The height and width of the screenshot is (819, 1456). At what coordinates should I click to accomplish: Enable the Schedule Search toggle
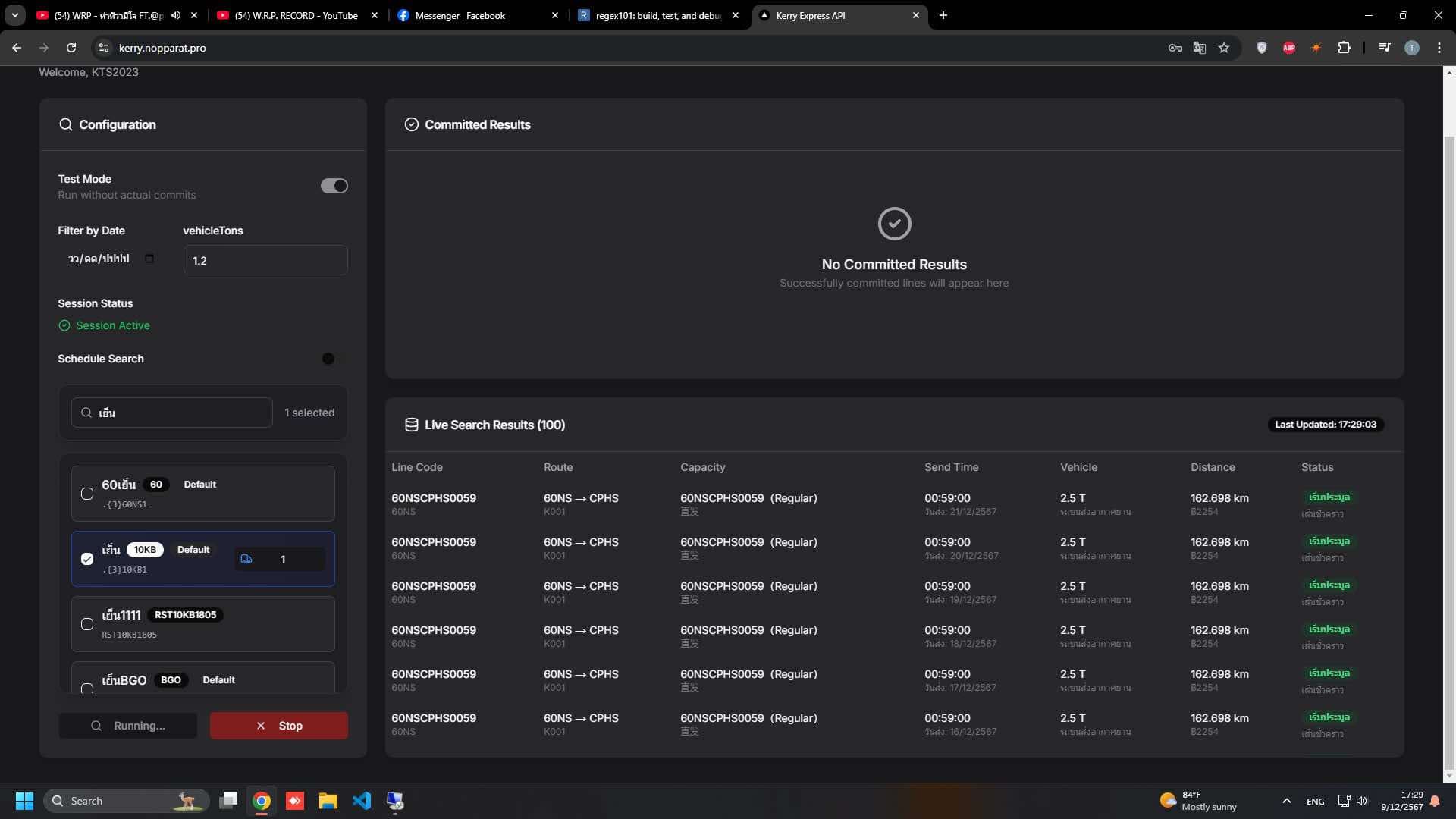(334, 359)
